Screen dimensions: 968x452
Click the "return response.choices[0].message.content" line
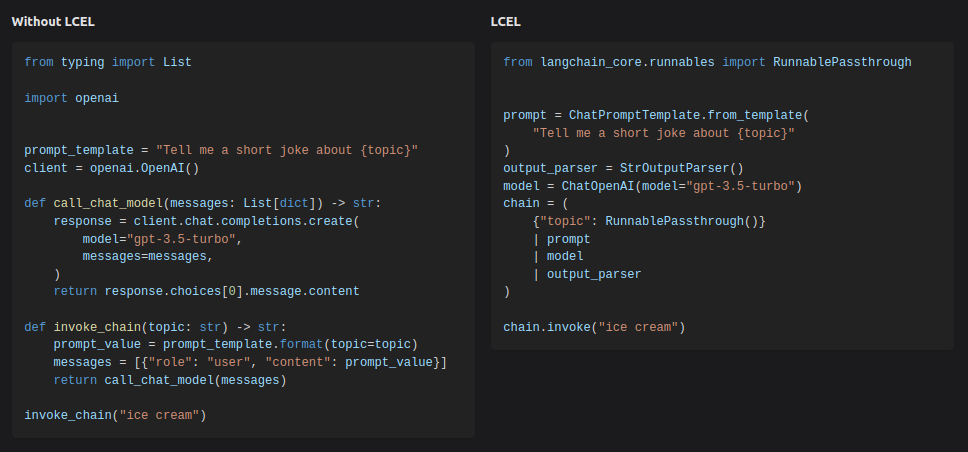coord(206,291)
